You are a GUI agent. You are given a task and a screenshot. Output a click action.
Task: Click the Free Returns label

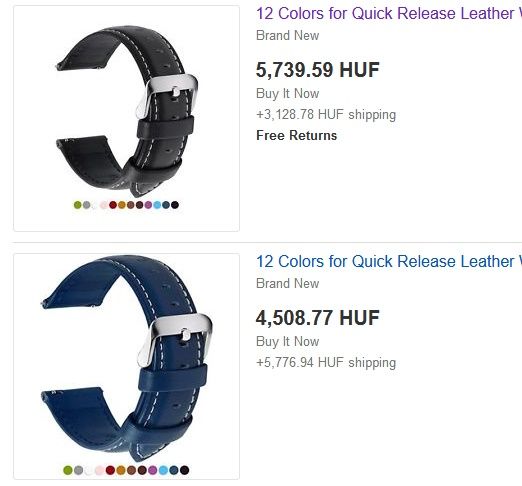click(x=297, y=136)
